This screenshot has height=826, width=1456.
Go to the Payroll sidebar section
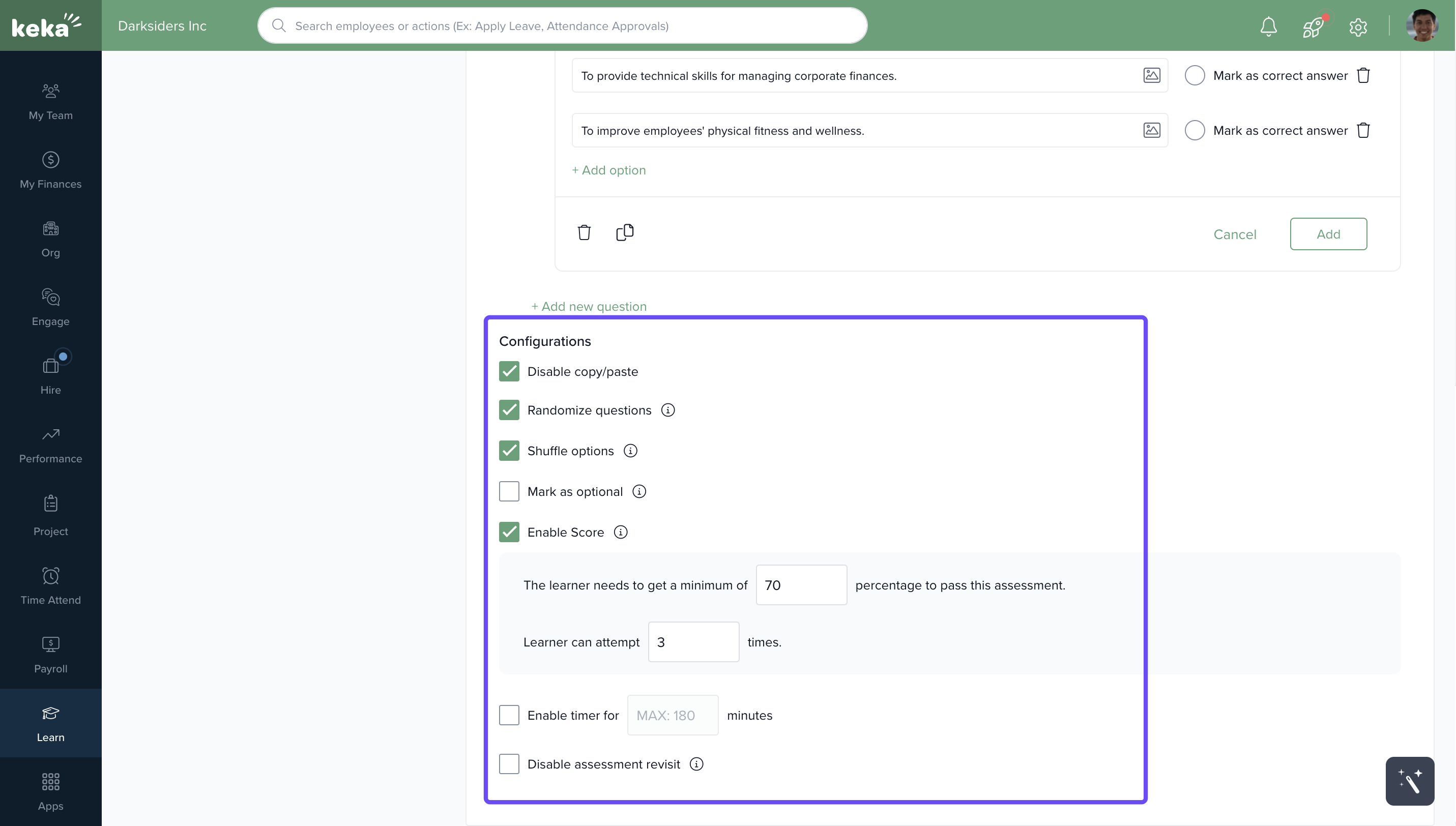[x=50, y=655]
